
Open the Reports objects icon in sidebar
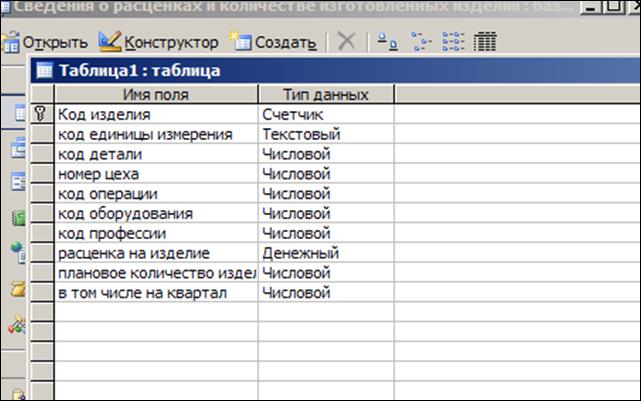17,217
